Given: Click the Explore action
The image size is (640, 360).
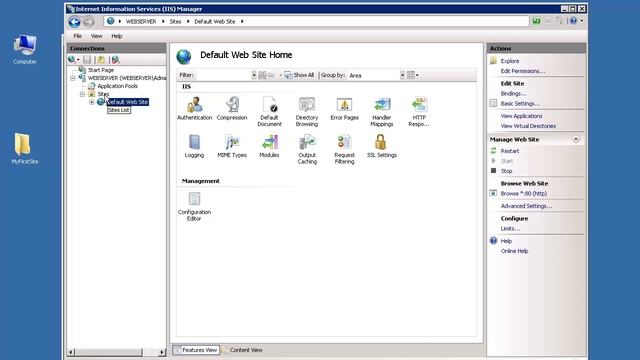Looking at the screenshot, I should click(x=510, y=61).
